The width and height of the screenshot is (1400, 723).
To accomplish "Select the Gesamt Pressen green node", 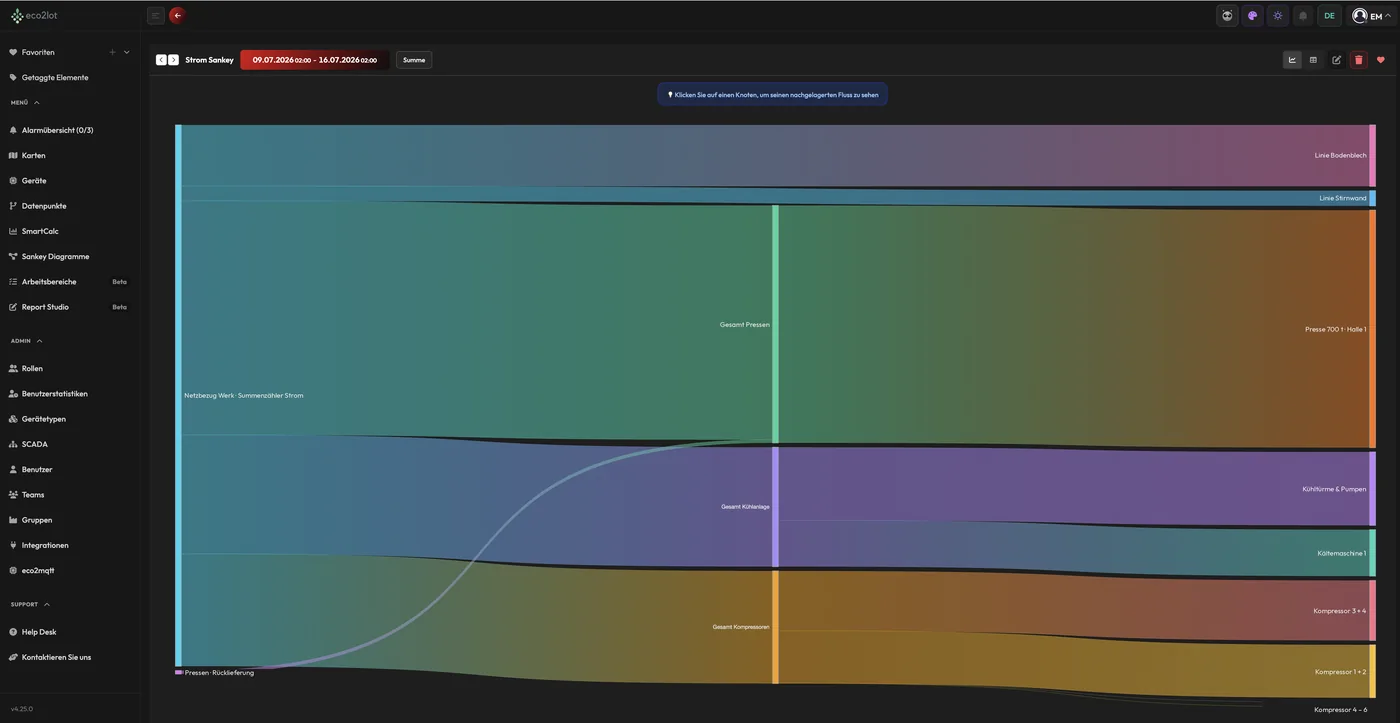I will [x=775, y=324].
